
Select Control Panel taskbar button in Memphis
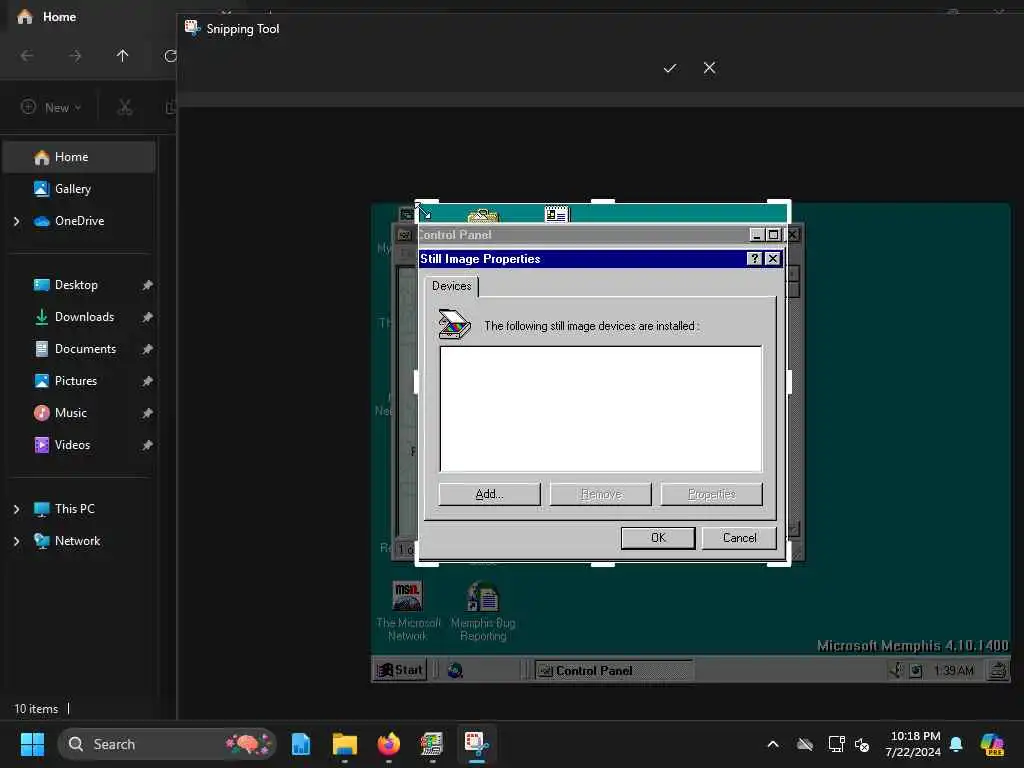click(x=613, y=671)
